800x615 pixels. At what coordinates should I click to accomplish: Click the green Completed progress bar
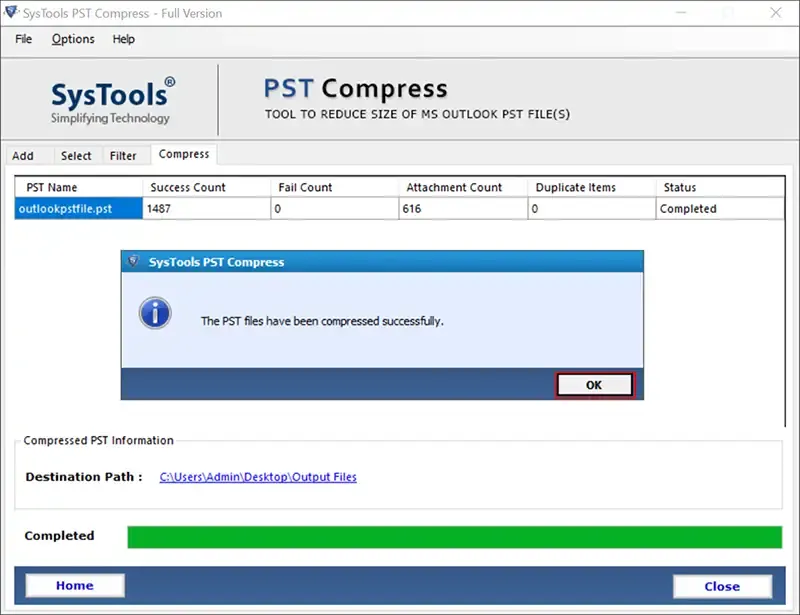pos(455,537)
